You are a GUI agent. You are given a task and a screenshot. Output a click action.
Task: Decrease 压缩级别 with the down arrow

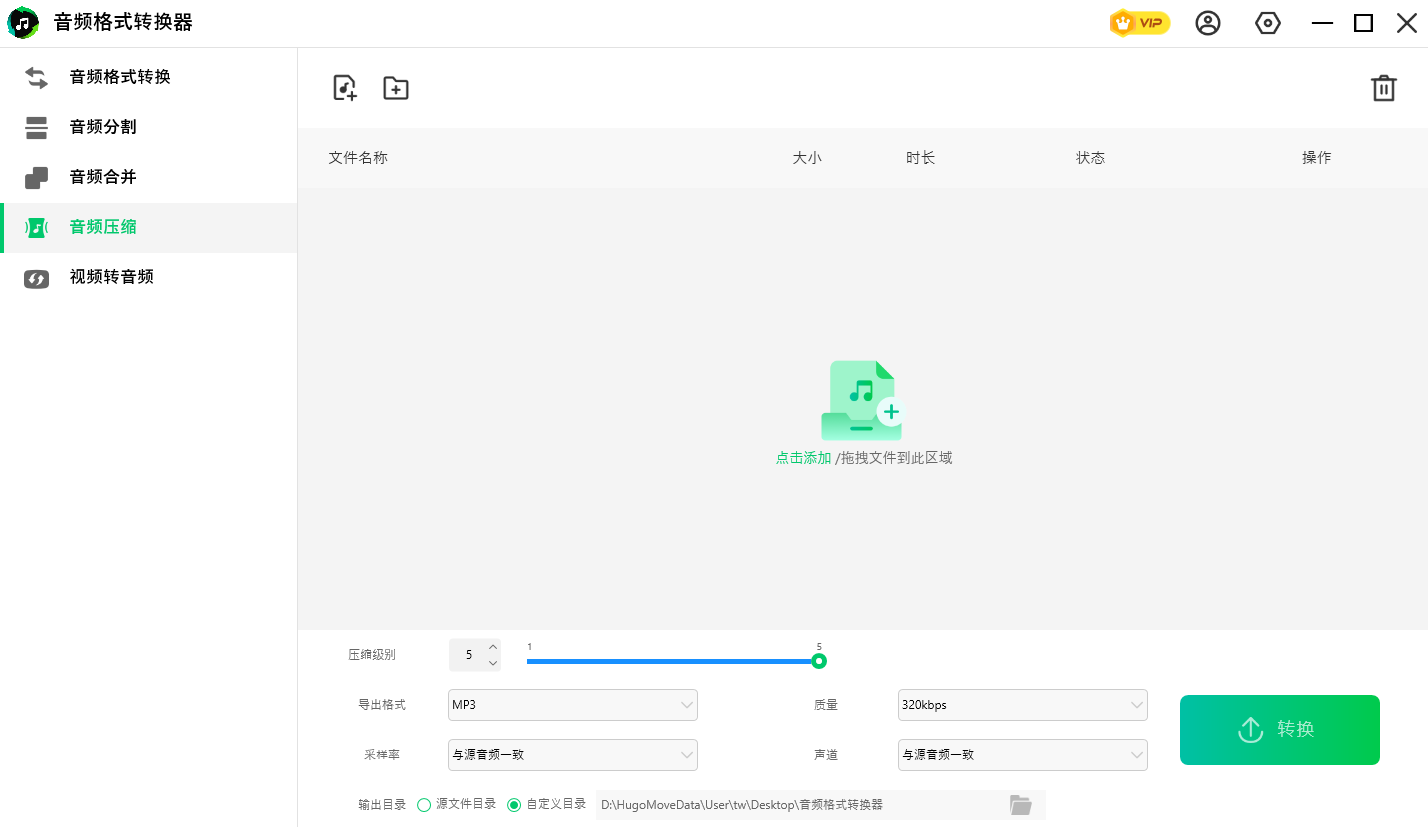coord(493,663)
